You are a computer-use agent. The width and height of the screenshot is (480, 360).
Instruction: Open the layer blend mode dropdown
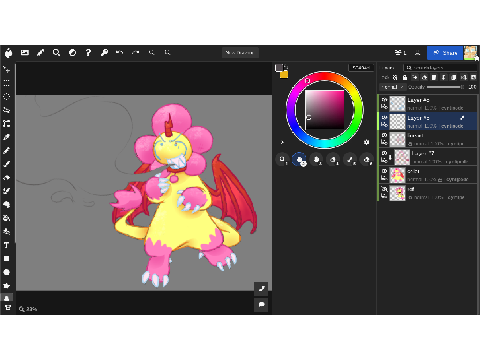pyautogui.click(x=392, y=87)
